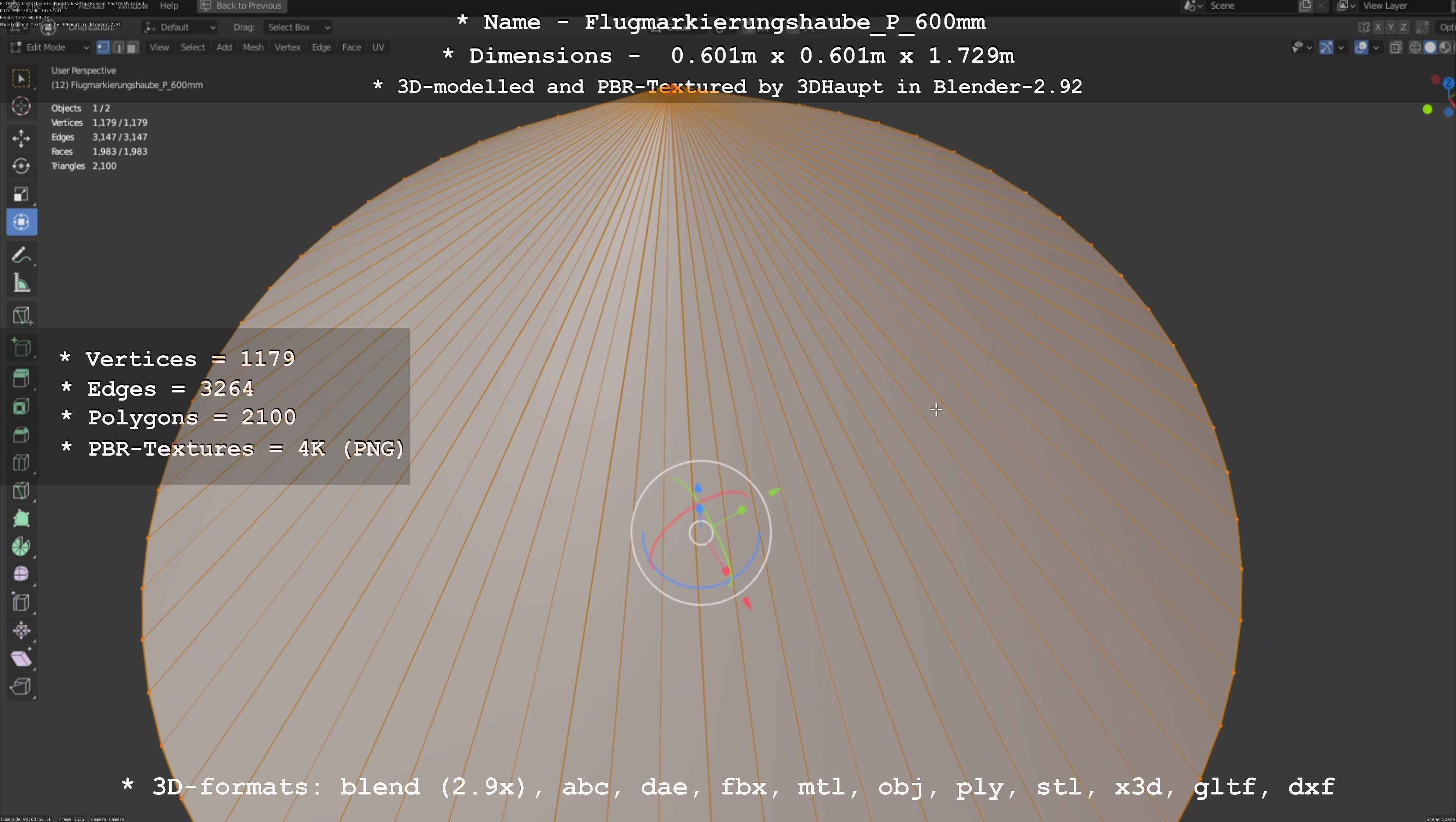This screenshot has height=822, width=1456.
Task: Select the Inset Faces tool
Action: (x=21, y=406)
